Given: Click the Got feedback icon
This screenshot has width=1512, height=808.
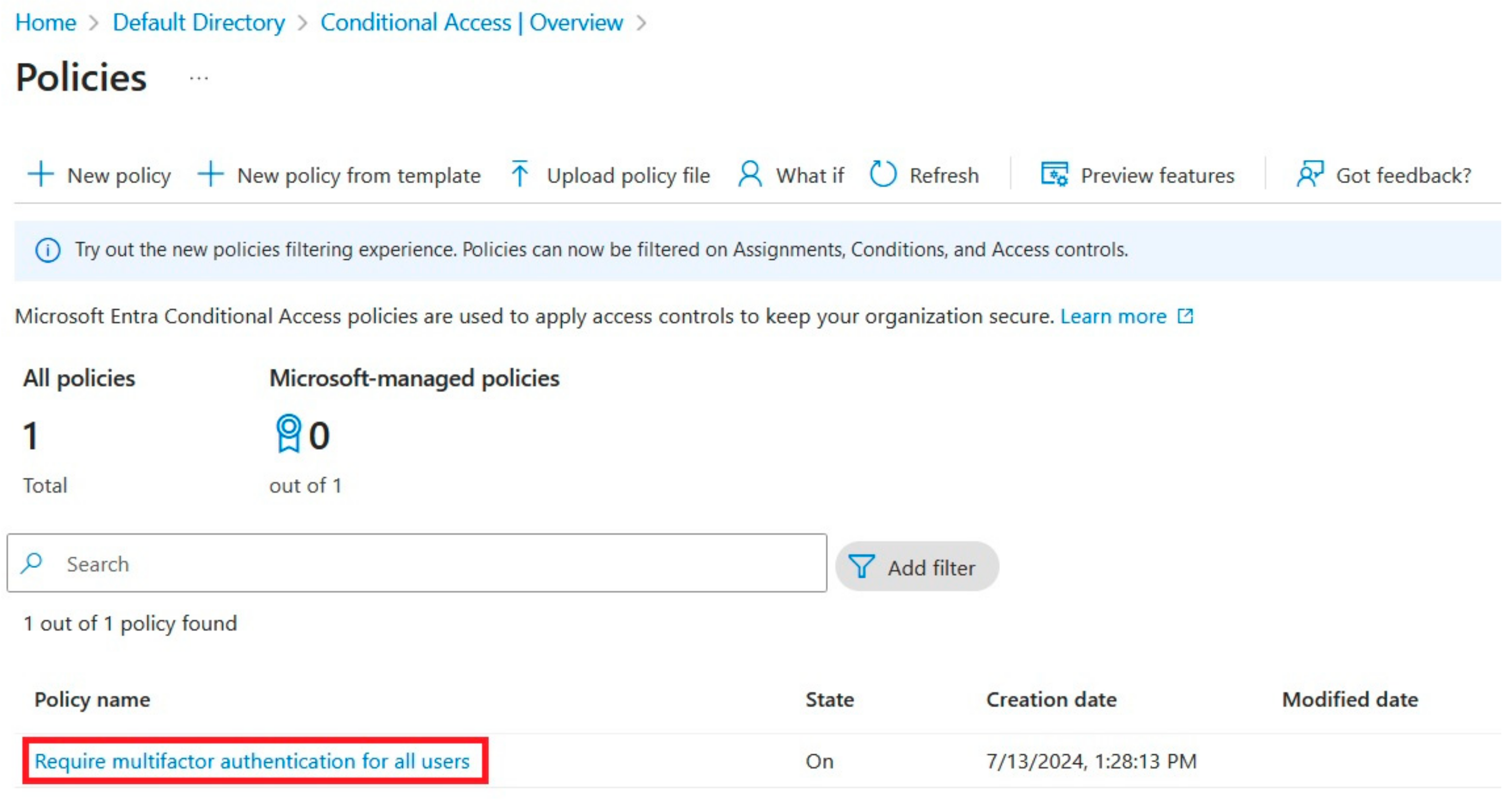Looking at the screenshot, I should coord(1309,174).
